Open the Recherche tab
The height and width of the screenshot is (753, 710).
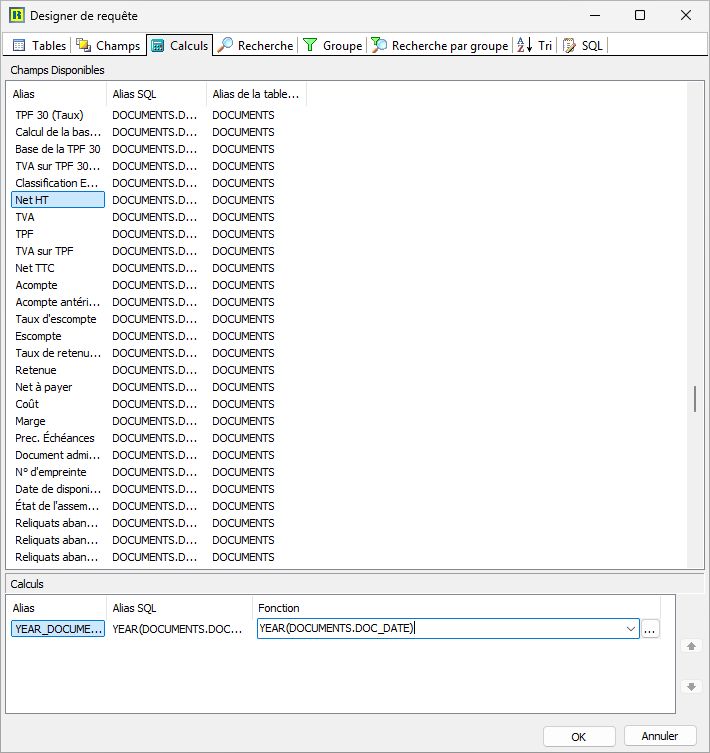click(x=255, y=46)
